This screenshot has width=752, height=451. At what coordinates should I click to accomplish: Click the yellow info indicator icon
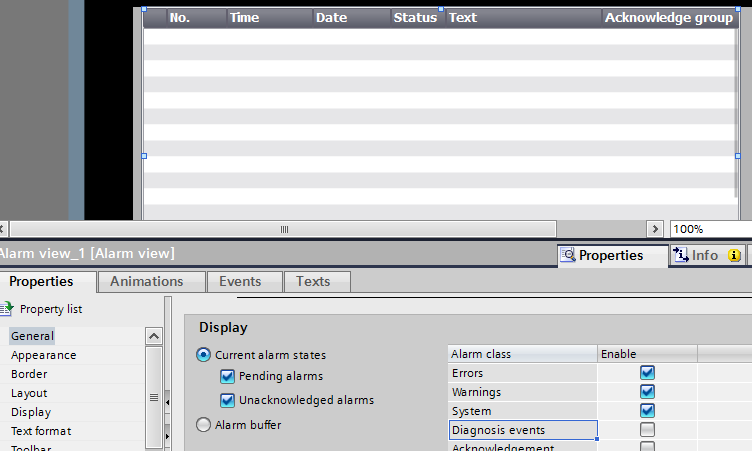point(734,255)
